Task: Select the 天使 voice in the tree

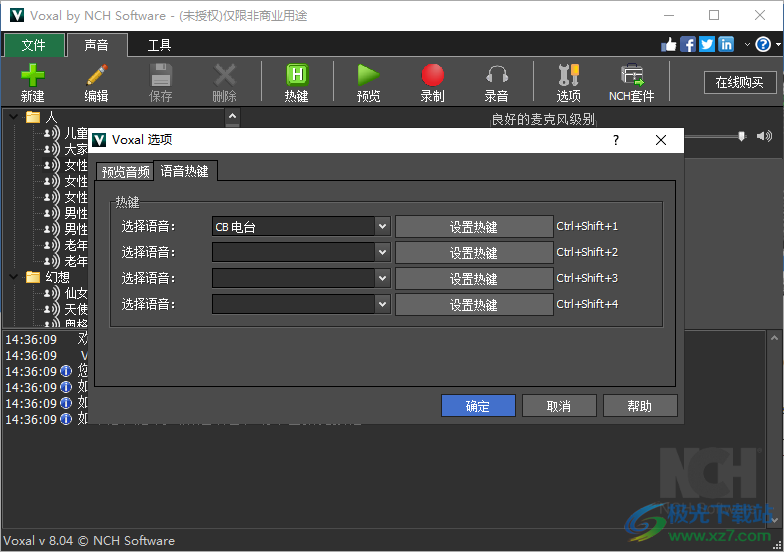Action: click(x=76, y=309)
